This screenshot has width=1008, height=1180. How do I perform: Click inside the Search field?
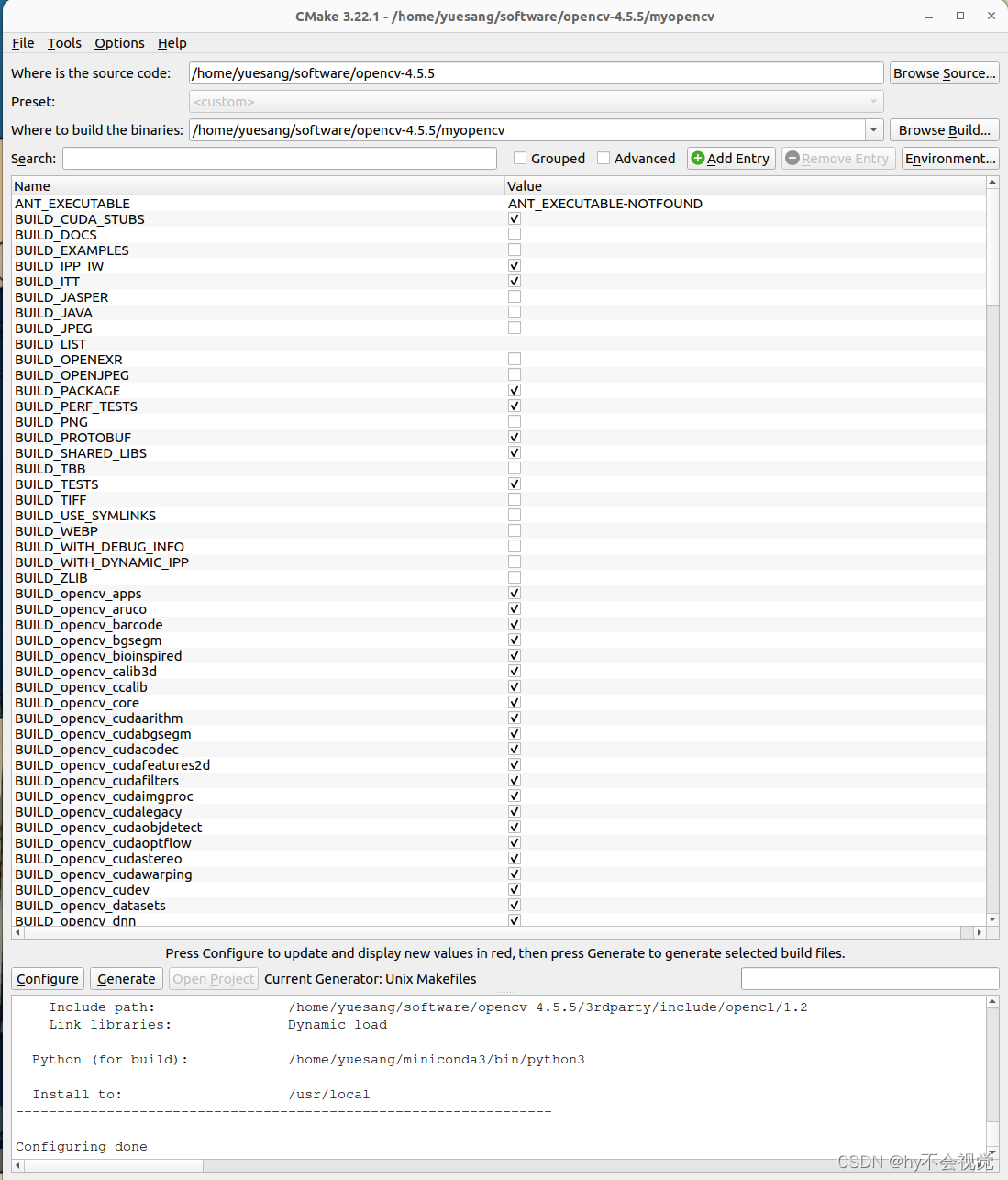pos(279,158)
